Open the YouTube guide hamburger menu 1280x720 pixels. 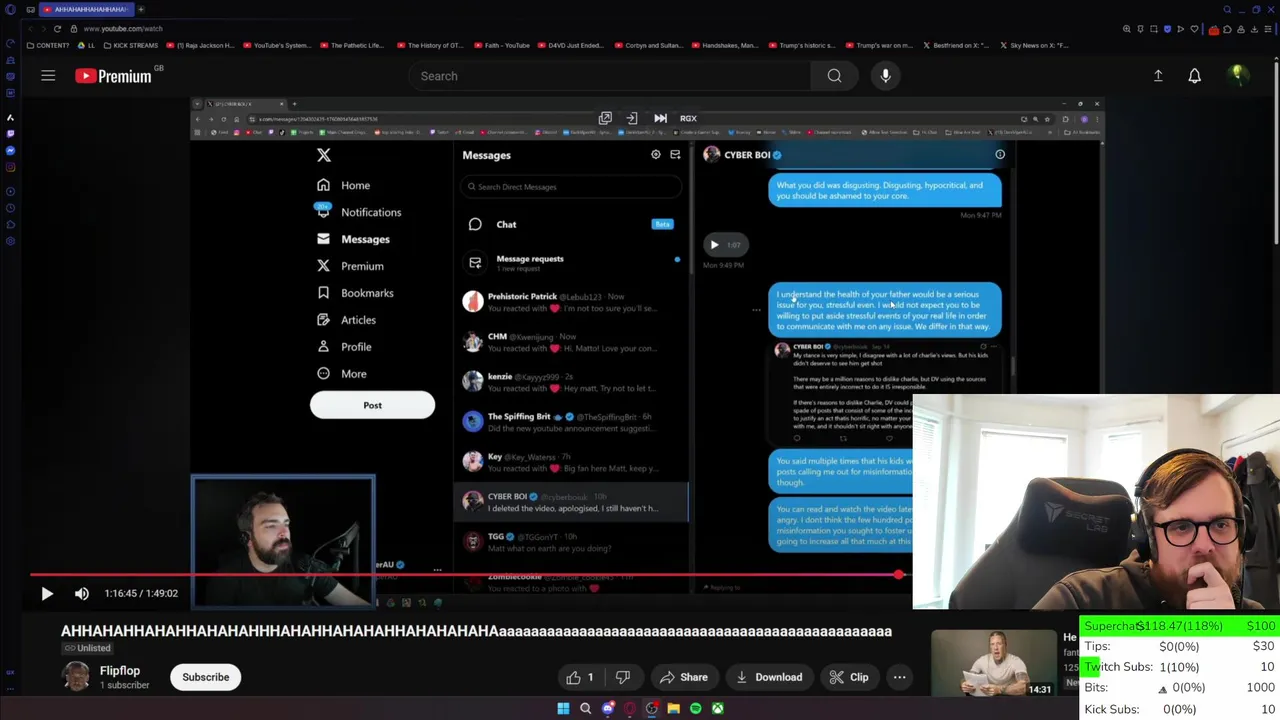48,76
